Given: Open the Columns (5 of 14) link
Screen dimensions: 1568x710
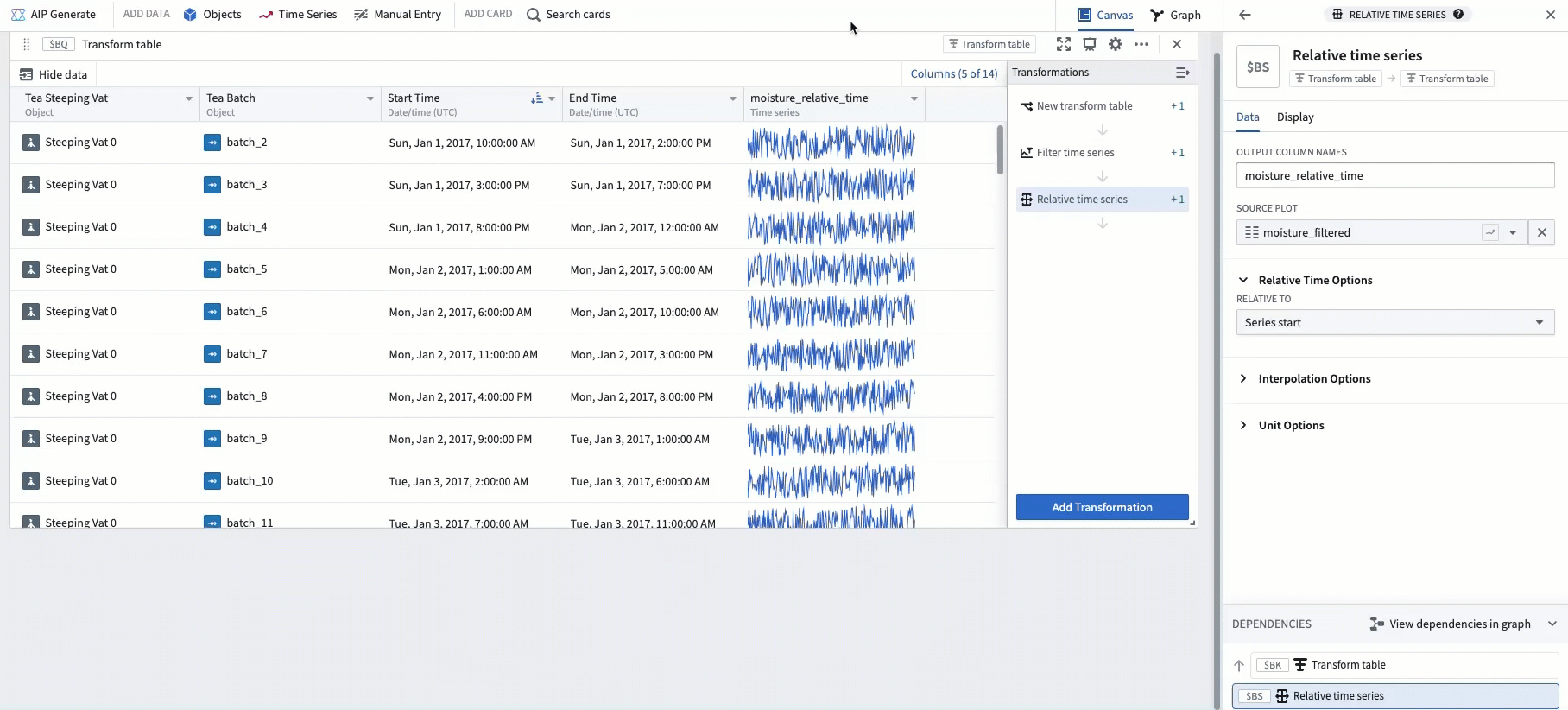Looking at the screenshot, I should [x=953, y=73].
